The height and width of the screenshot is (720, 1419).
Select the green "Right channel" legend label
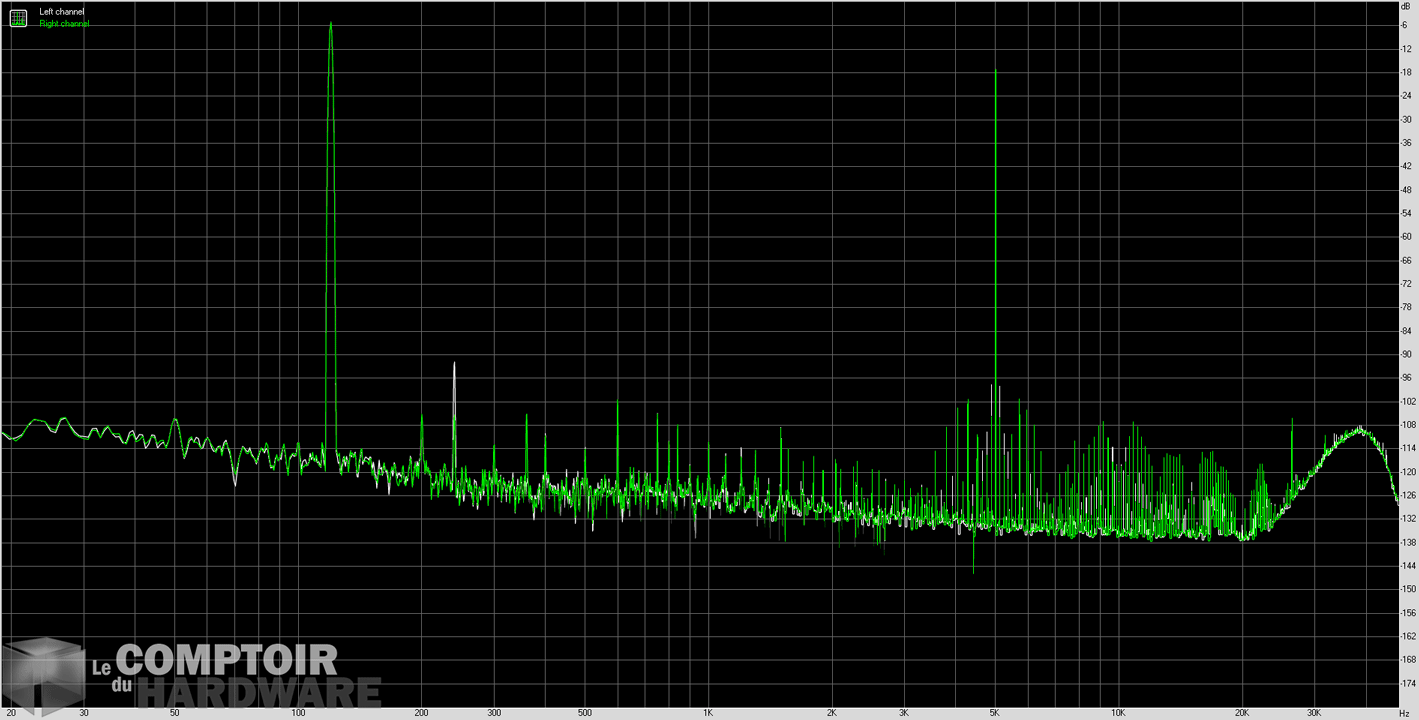point(64,23)
